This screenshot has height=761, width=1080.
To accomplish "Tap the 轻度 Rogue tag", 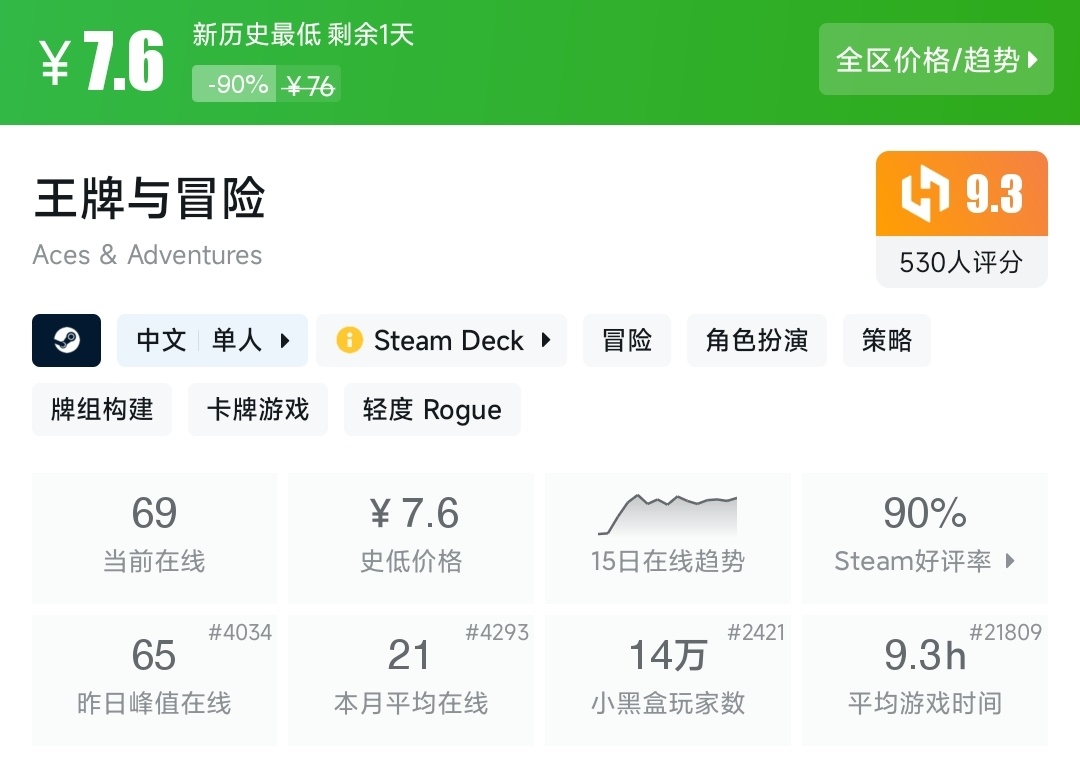I will tap(432, 409).
